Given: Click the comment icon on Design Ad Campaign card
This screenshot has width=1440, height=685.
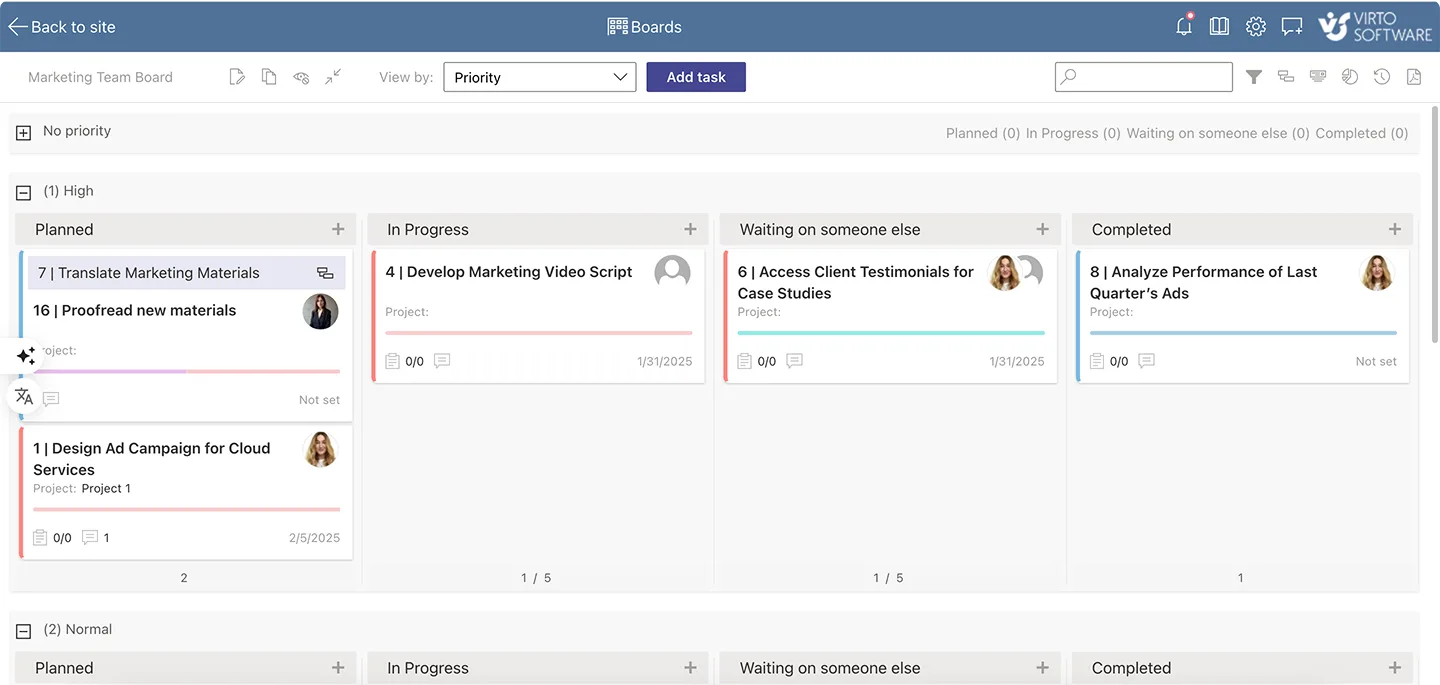Looking at the screenshot, I should pyautogui.click(x=91, y=537).
